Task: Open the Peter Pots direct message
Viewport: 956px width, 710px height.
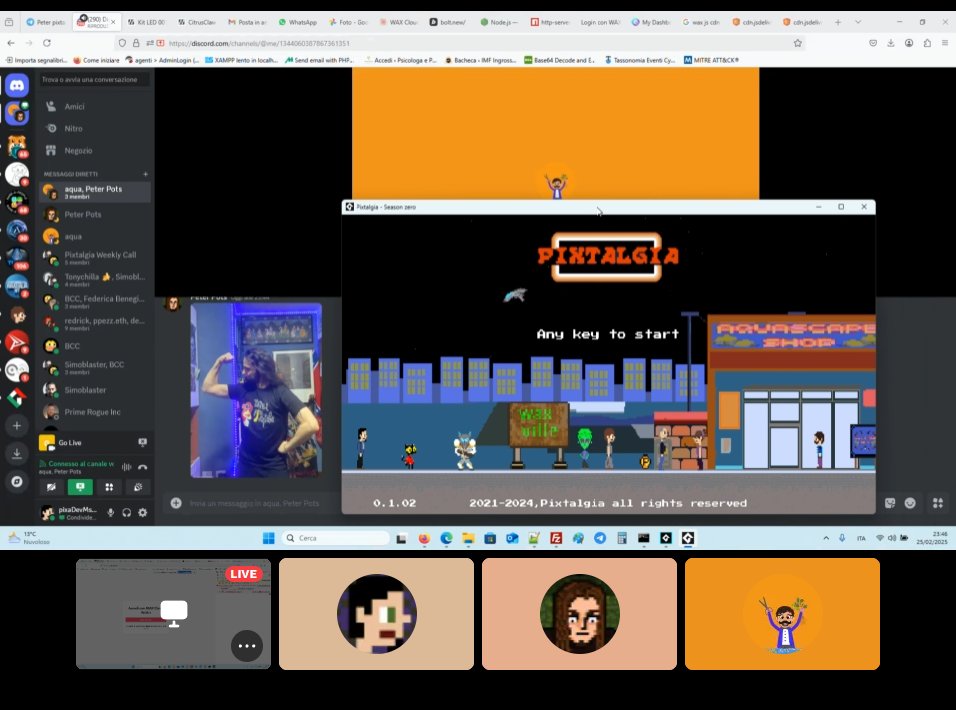Action: click(95, 215)
